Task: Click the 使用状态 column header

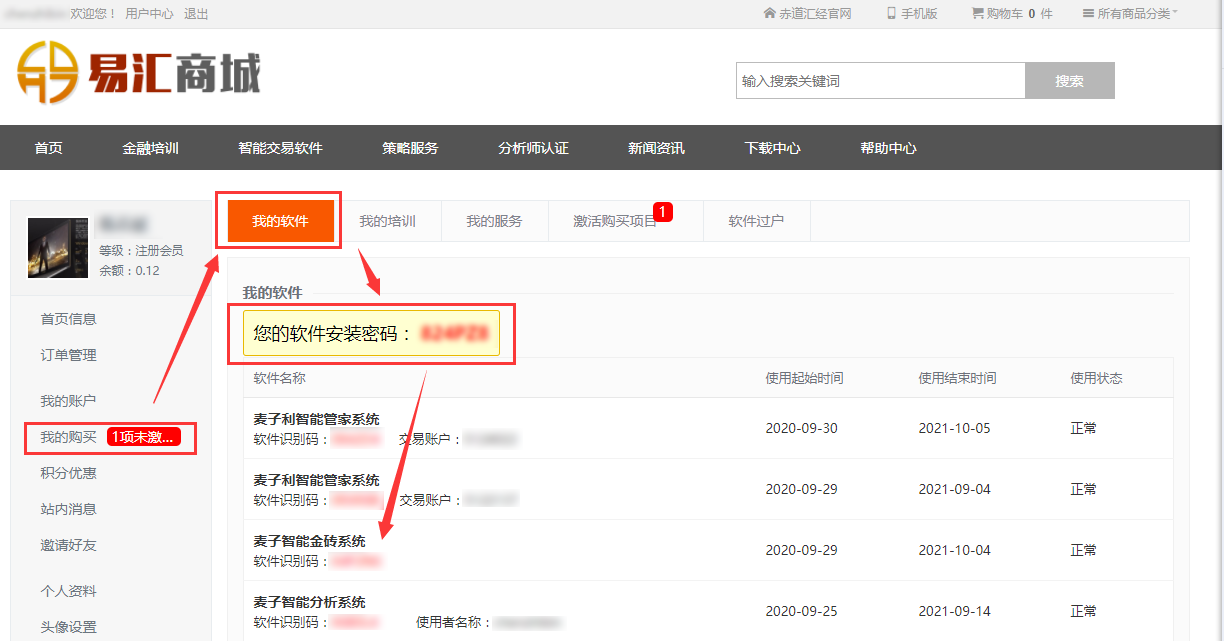Action: pyautogui.click(x=1096, y=378)
